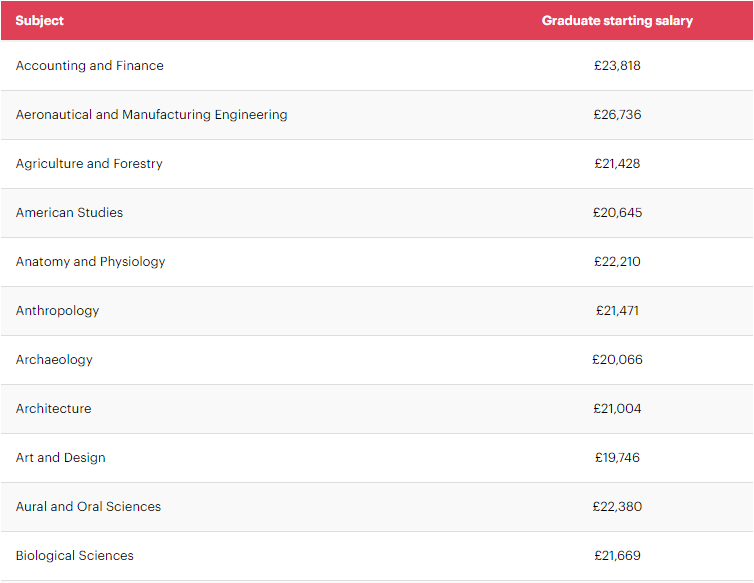Click Aural and Oral Sciences subject
This screenshot has width=754, height=583.
point(88,507)
